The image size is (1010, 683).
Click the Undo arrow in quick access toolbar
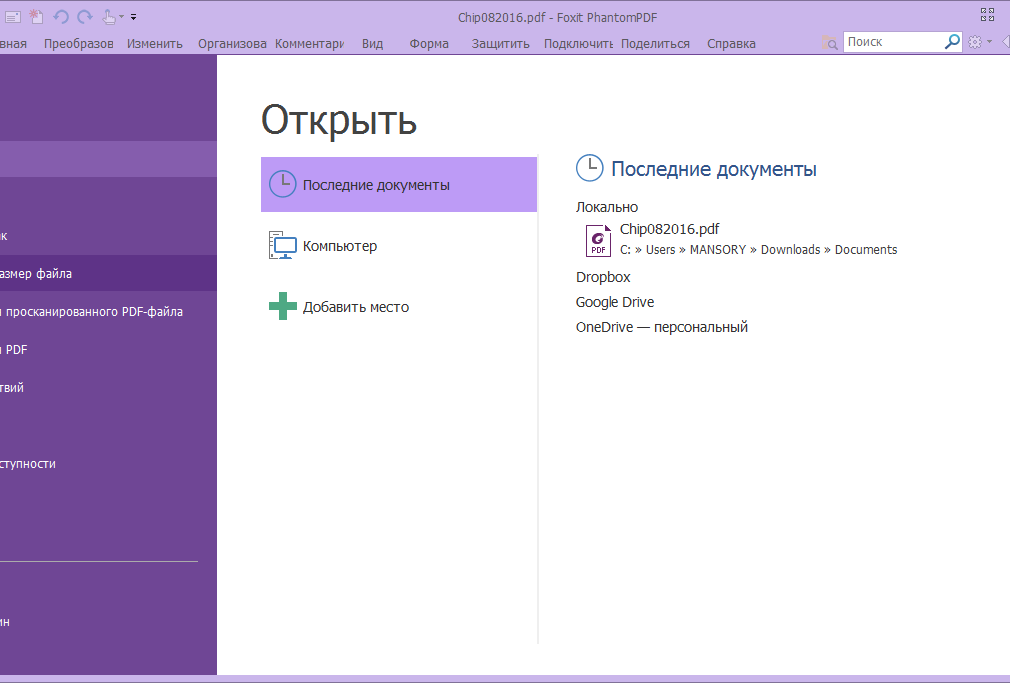pyautogui.click(x=61, y=17)
